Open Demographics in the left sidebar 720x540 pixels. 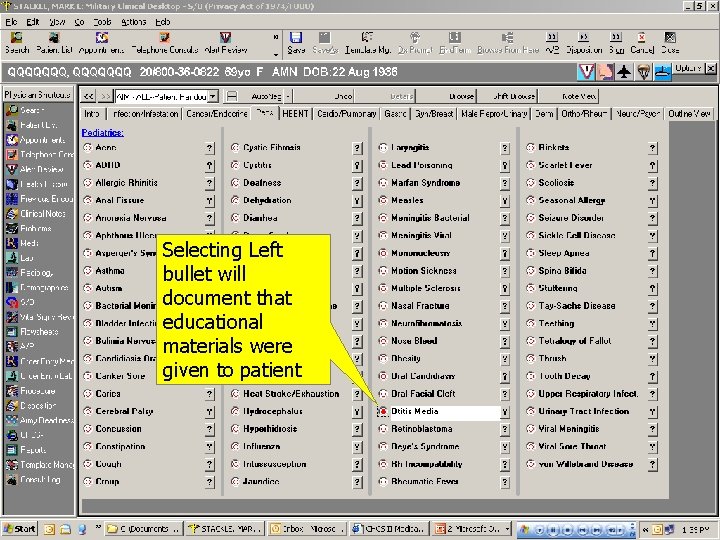37,287
